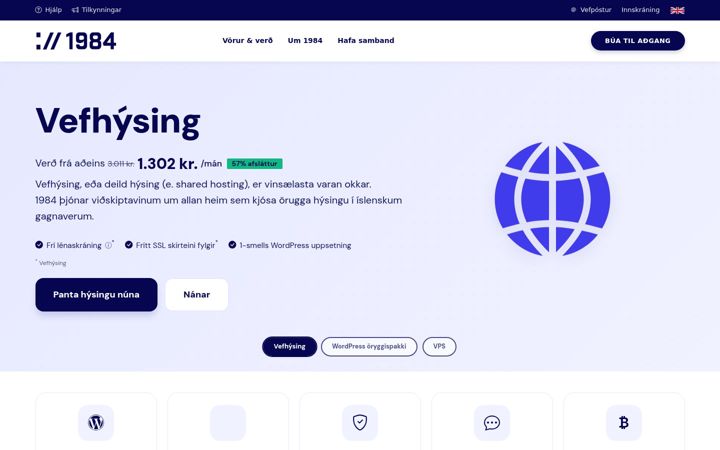
Task: Click the 1984 logo
Action: coord(76,41)
